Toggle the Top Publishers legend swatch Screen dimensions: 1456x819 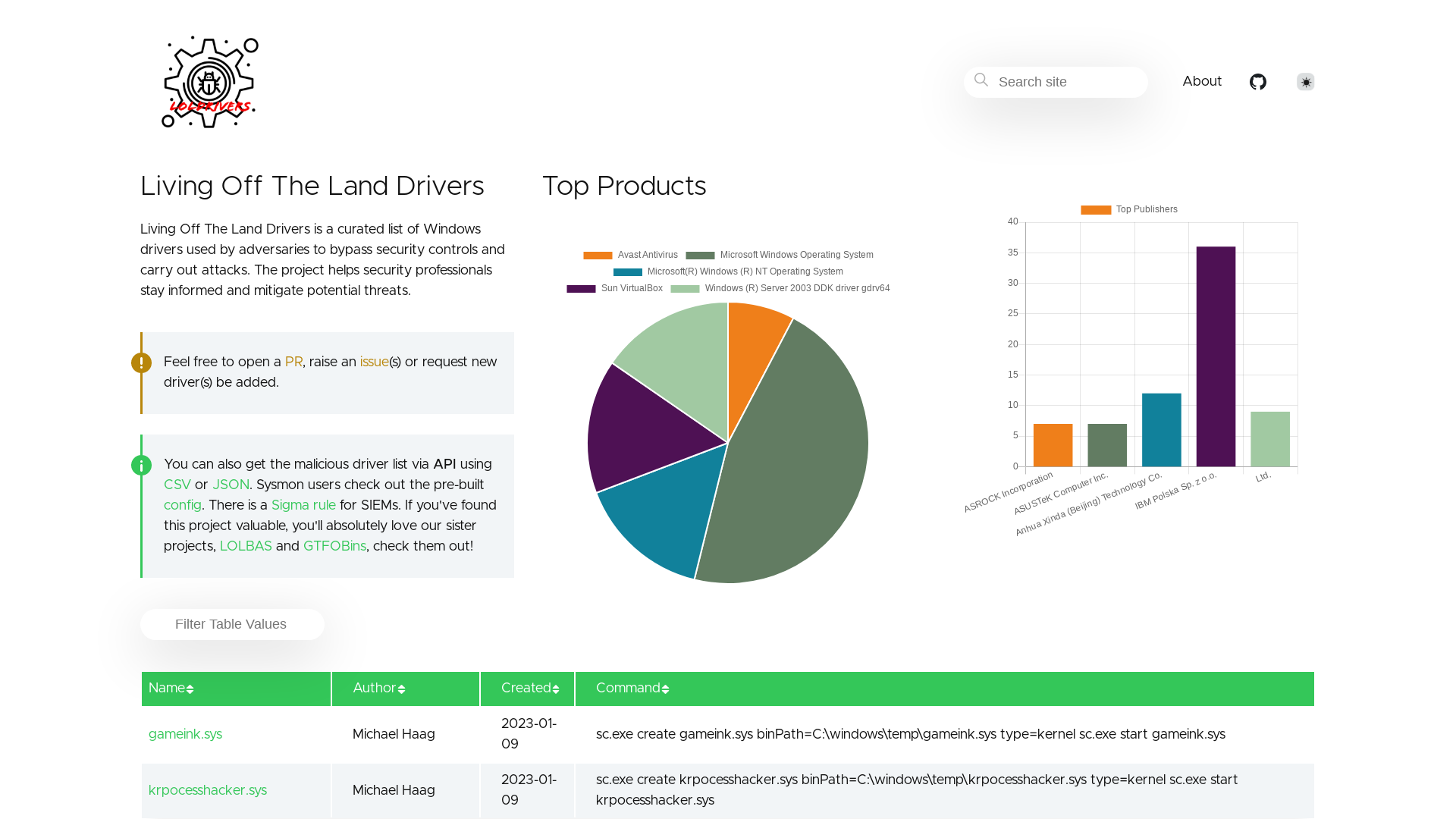point(1096,210)
